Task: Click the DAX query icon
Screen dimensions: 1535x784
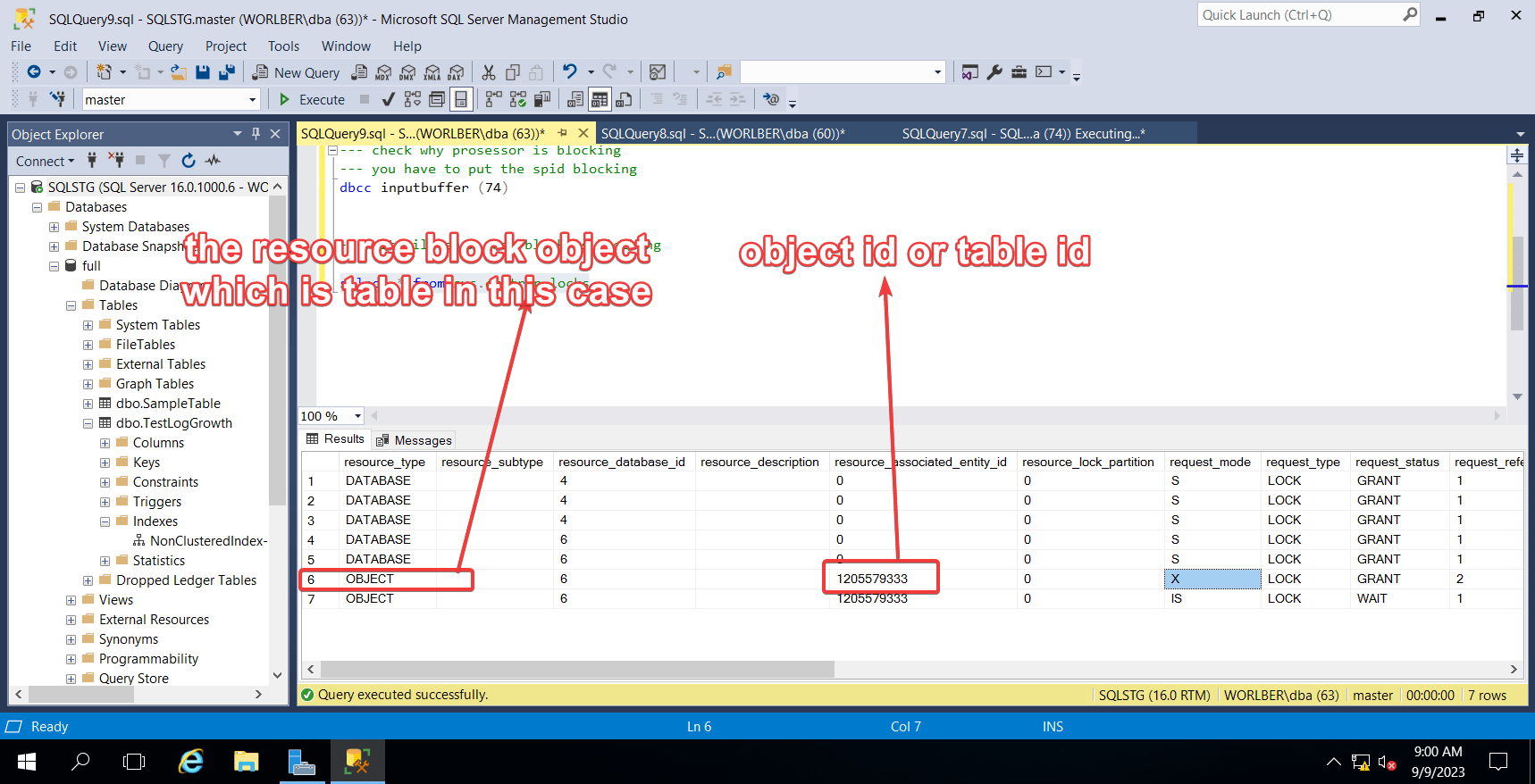Action: click(457, 72)
